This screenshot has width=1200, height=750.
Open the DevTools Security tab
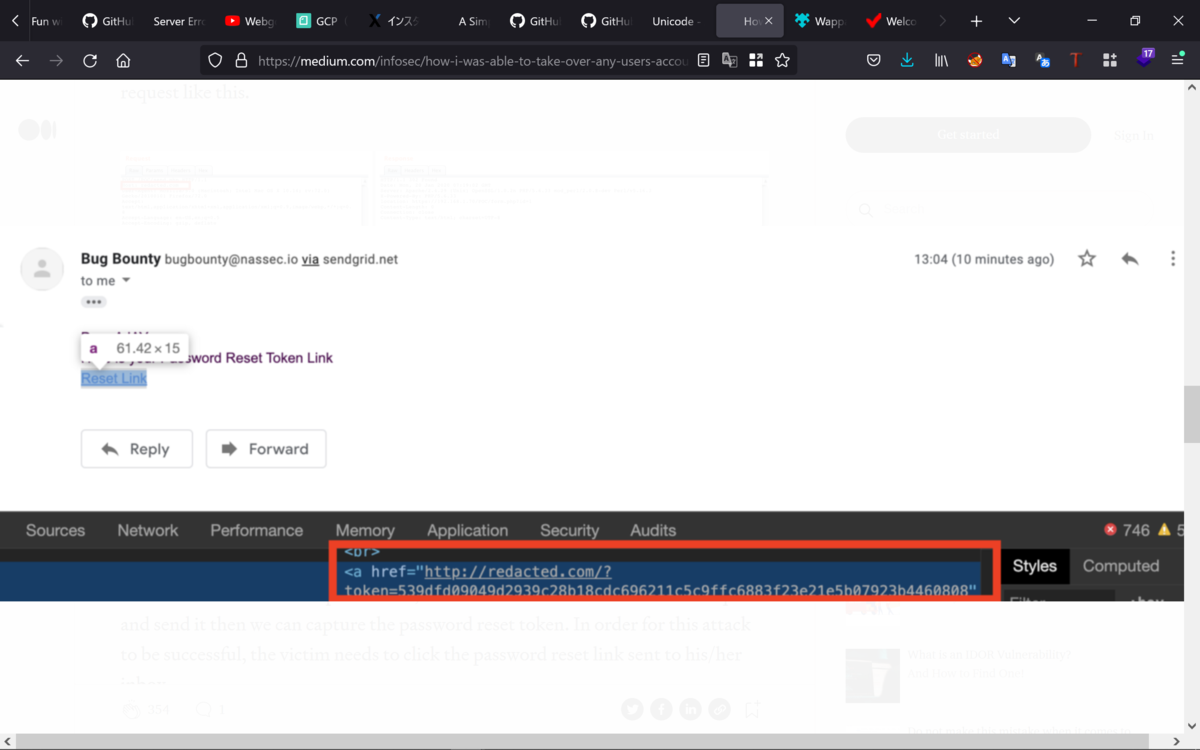coord(569,531)
